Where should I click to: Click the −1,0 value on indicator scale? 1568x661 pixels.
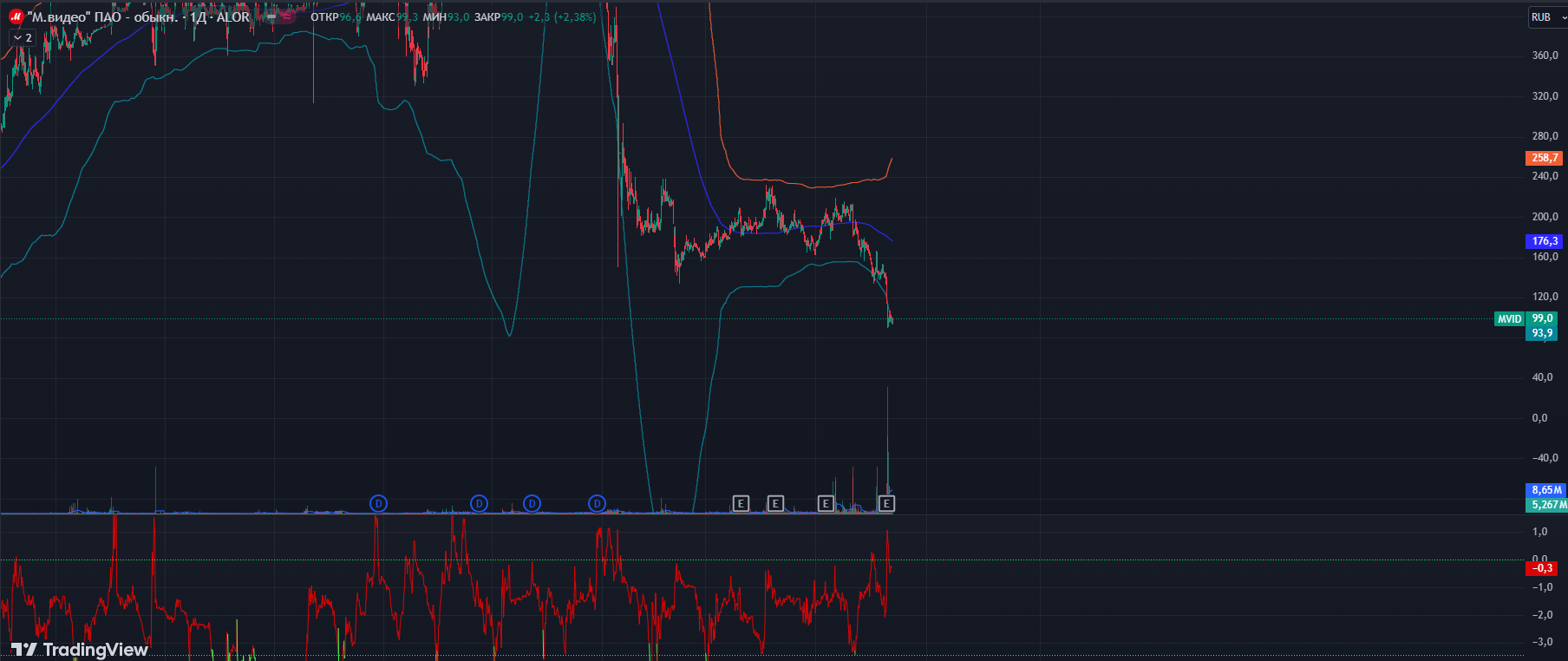coord(1542,587)
